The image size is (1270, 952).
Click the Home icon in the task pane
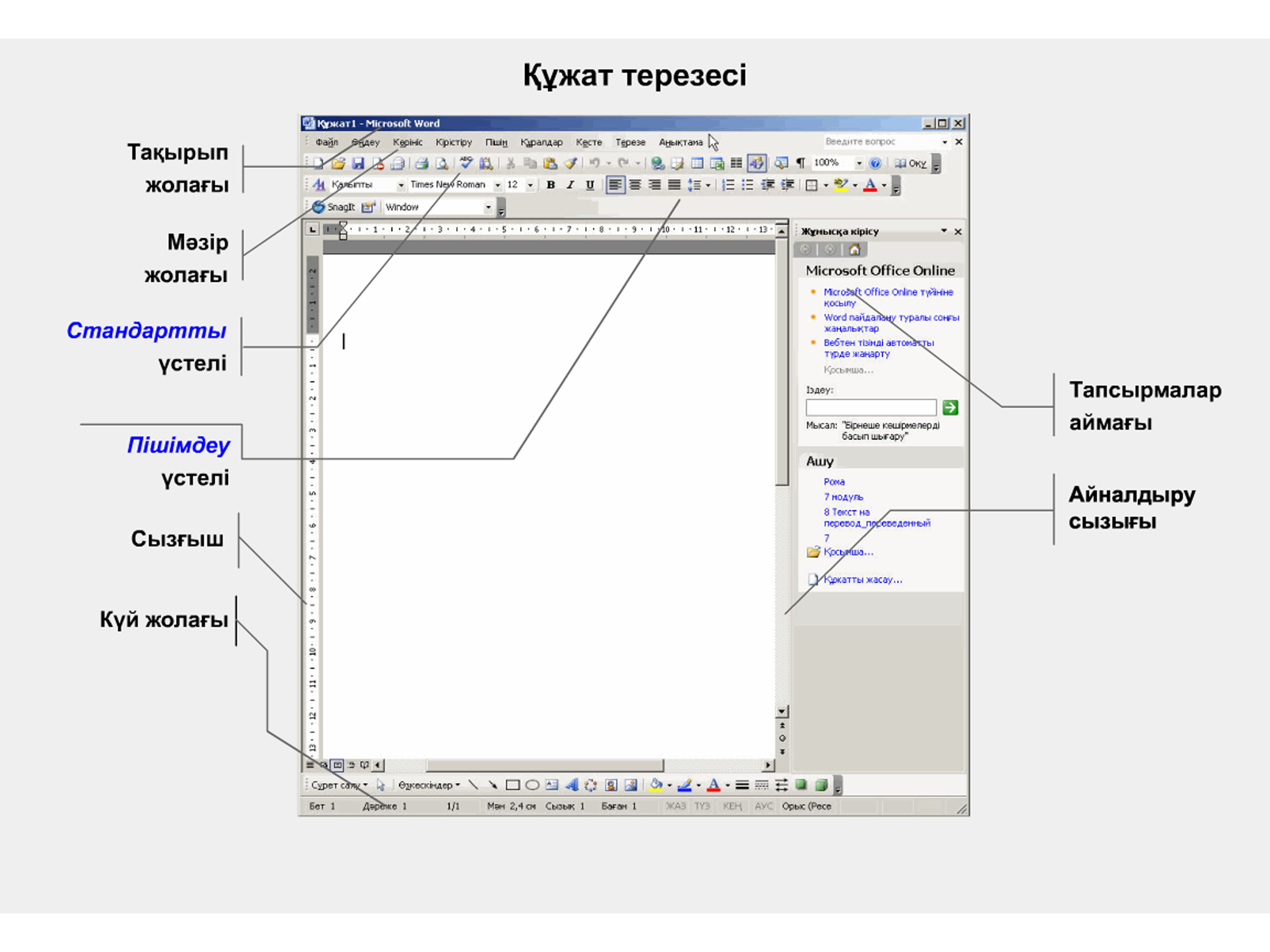854,249
